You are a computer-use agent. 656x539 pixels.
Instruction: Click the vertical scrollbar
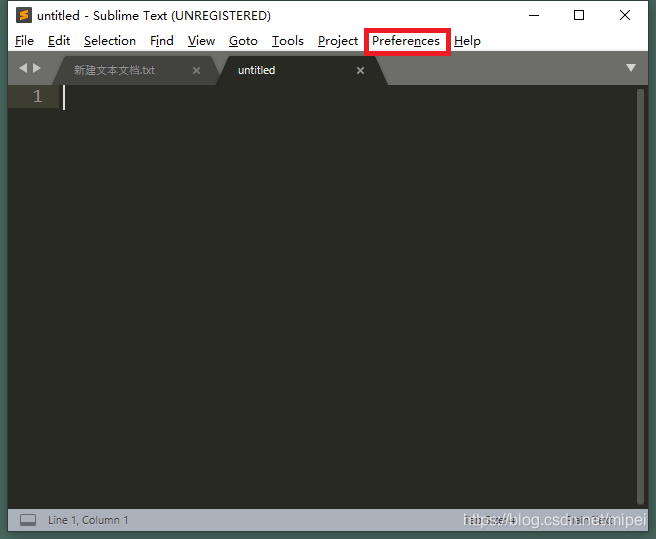click(641, 296)
